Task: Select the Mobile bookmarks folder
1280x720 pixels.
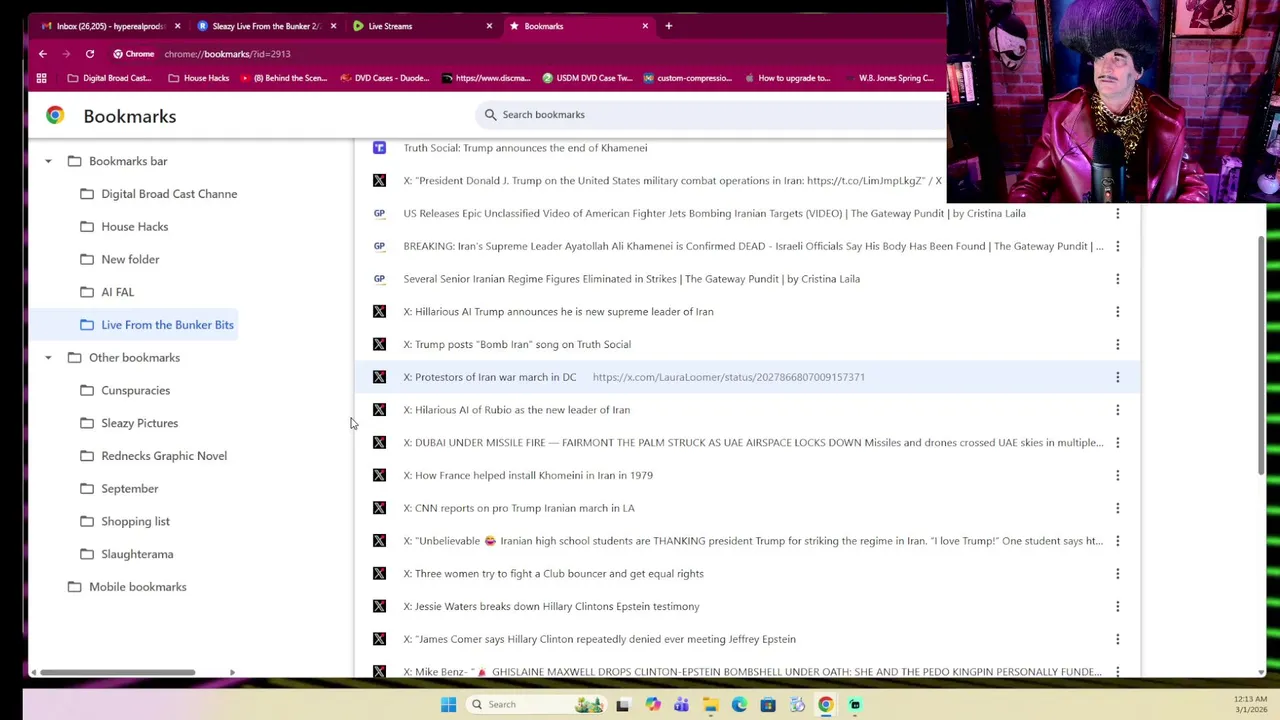Action: (x=127, y=587)
